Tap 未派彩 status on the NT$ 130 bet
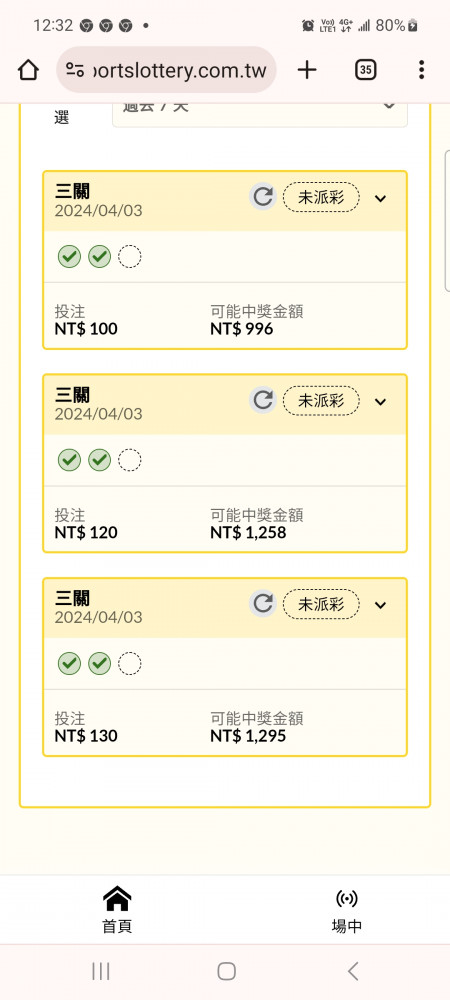Viewport: 450px width, 1000px height. pyautogui.click(x=321, y=605)
